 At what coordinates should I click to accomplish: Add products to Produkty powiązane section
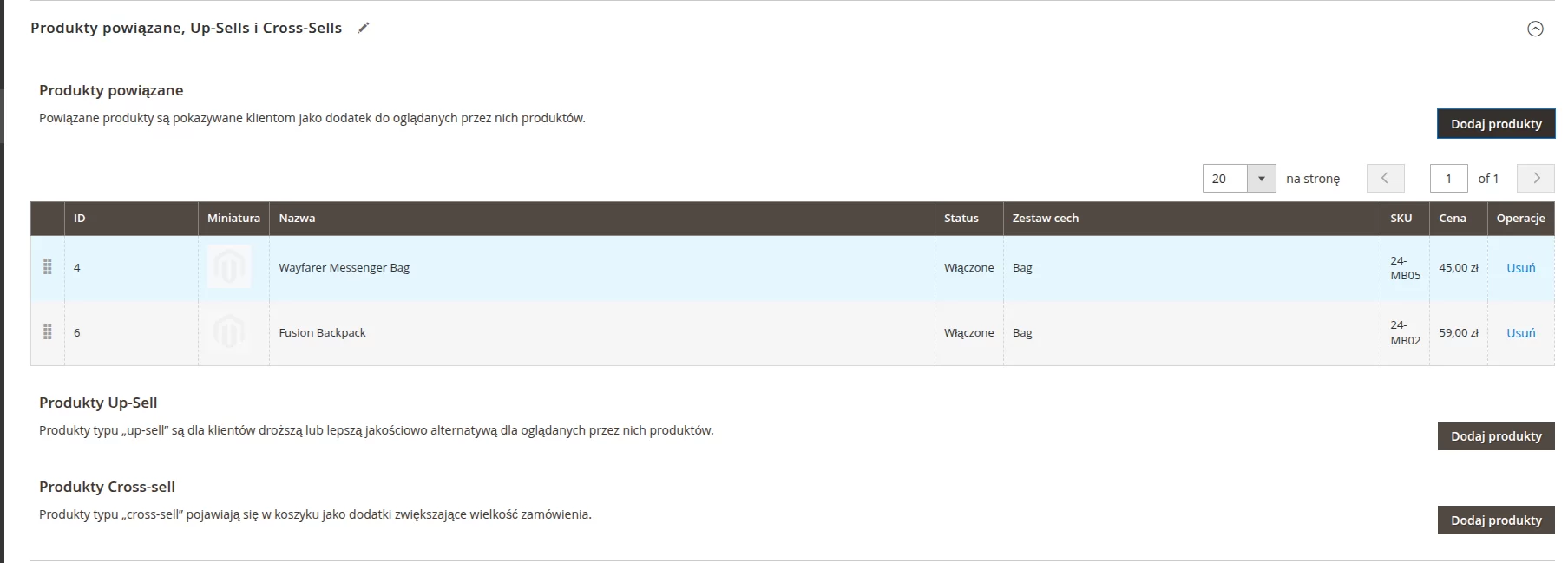[1495, 124]
